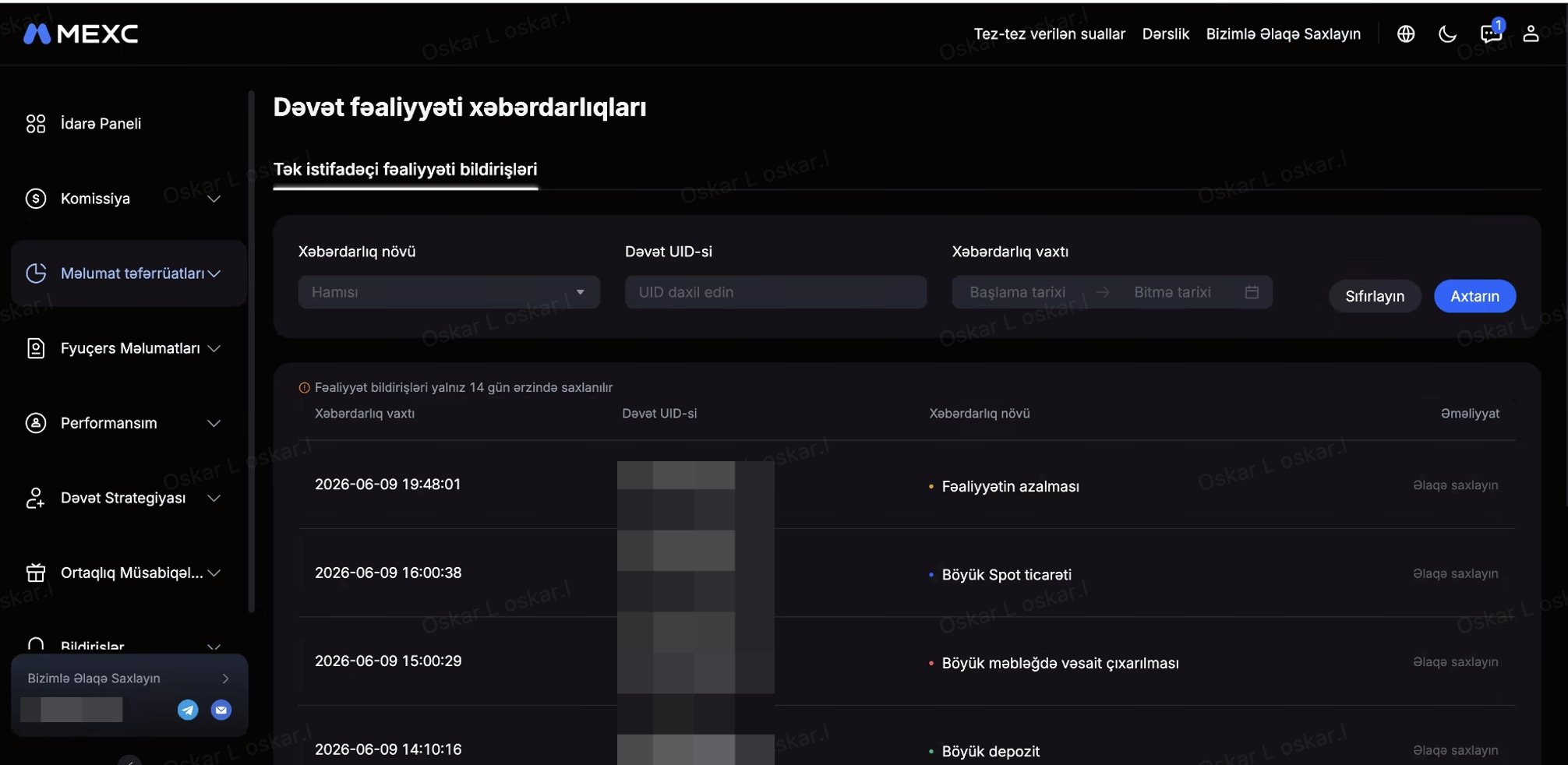Click the Sıfırlayın reset button

(1375, 296)
